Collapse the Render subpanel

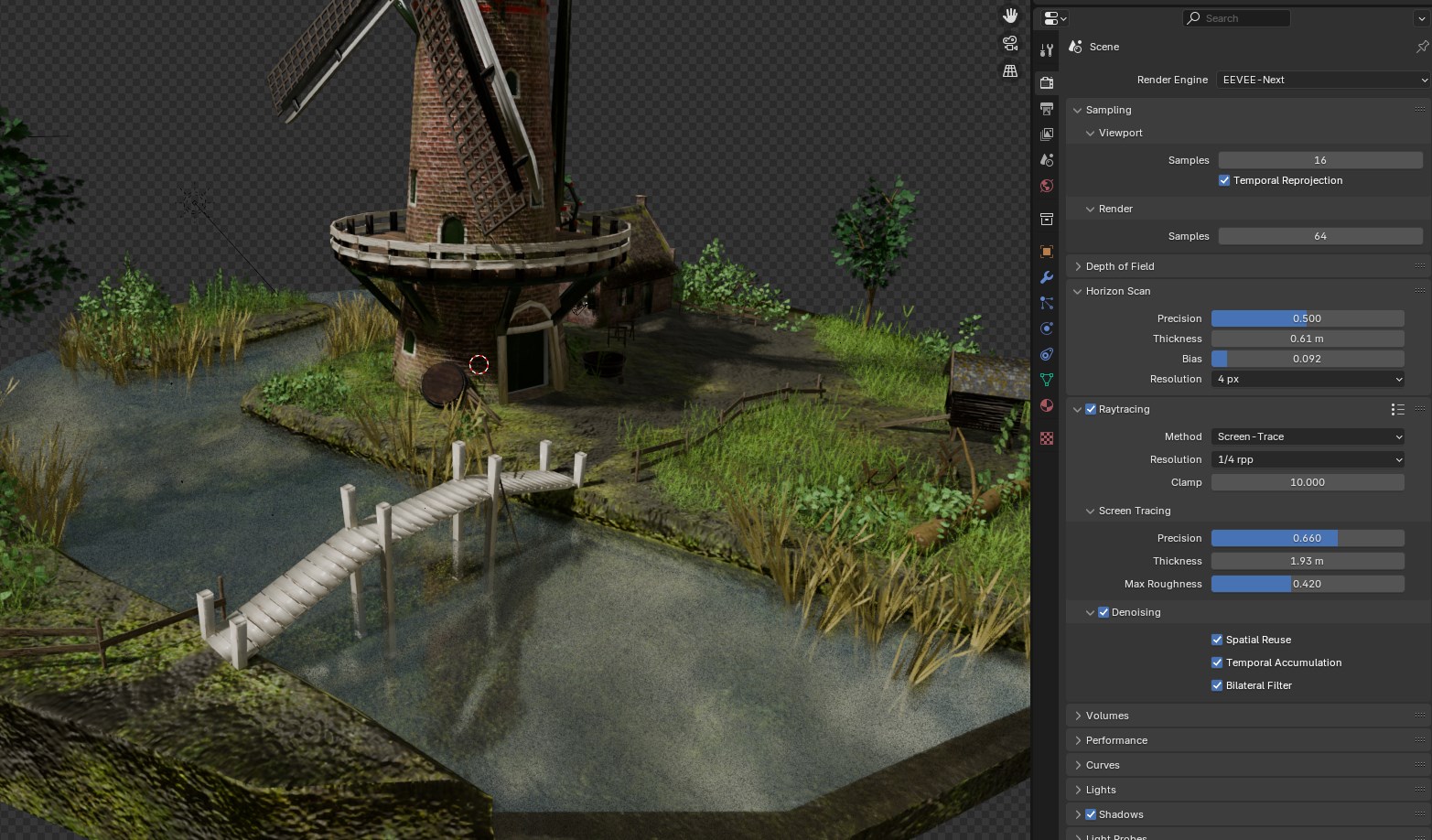point(1090,209)
